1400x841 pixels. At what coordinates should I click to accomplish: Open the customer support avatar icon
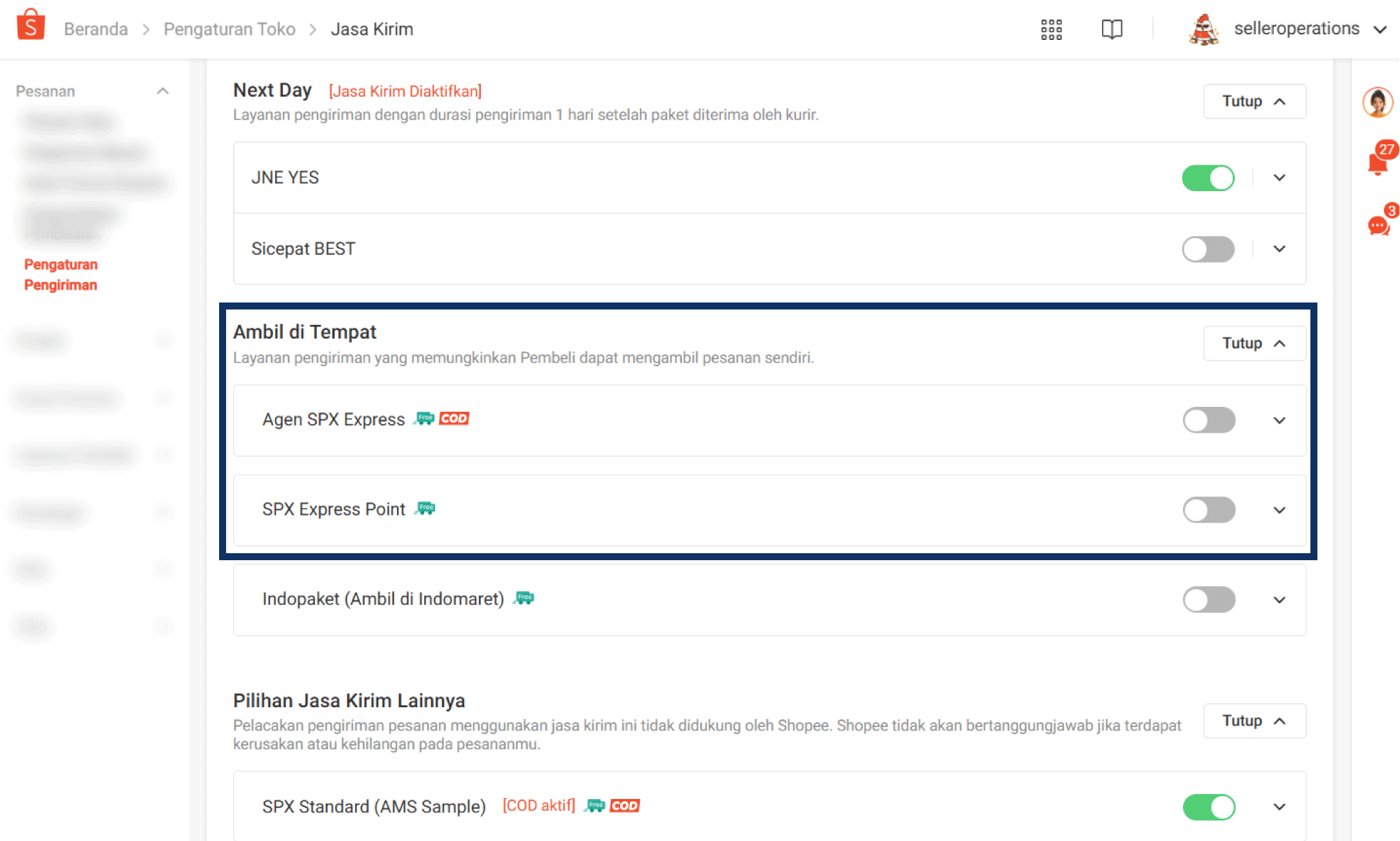1378,102
